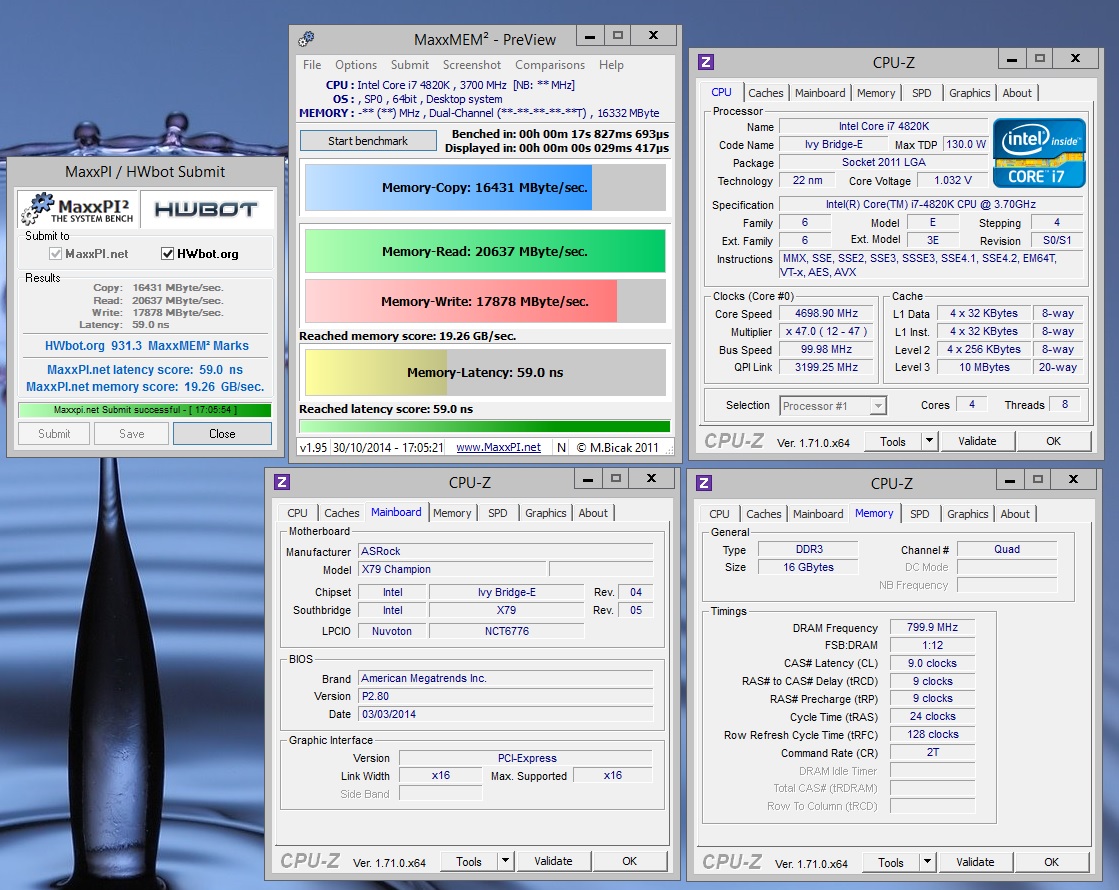Screen dimensions: 1119x890
Task: Switch to Mainboard tab in CPU-Z CPU window
Action: click(x=820, y=93)
